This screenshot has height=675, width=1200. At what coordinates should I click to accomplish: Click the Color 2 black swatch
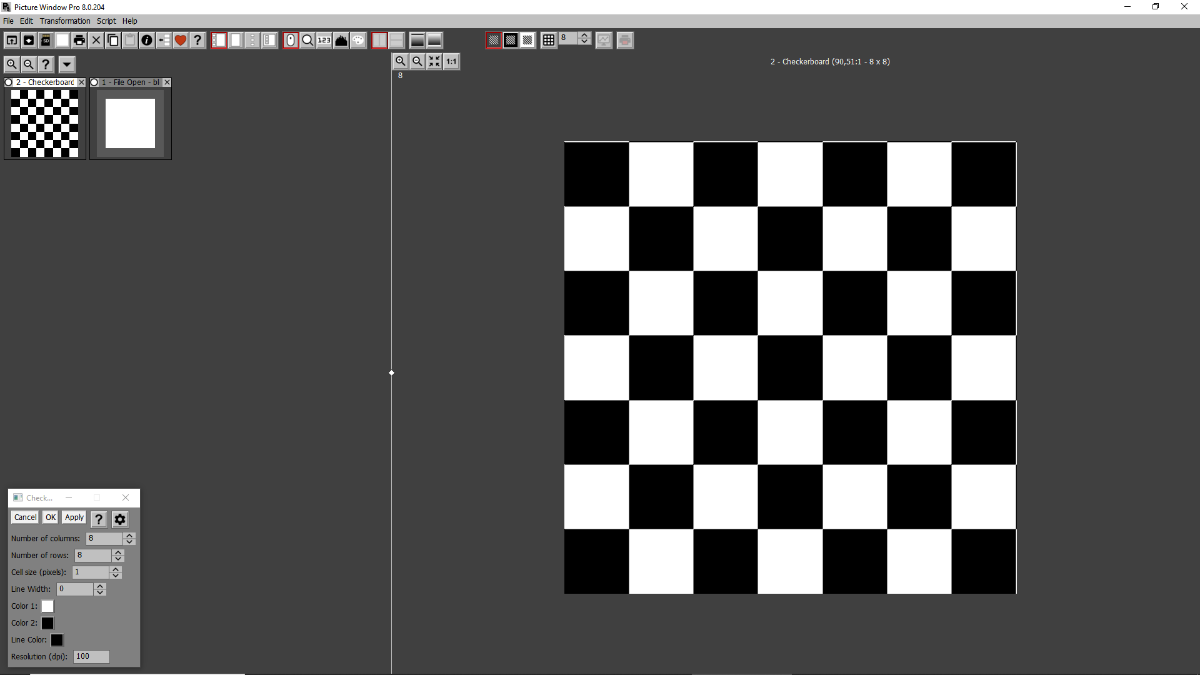(47, 623)
